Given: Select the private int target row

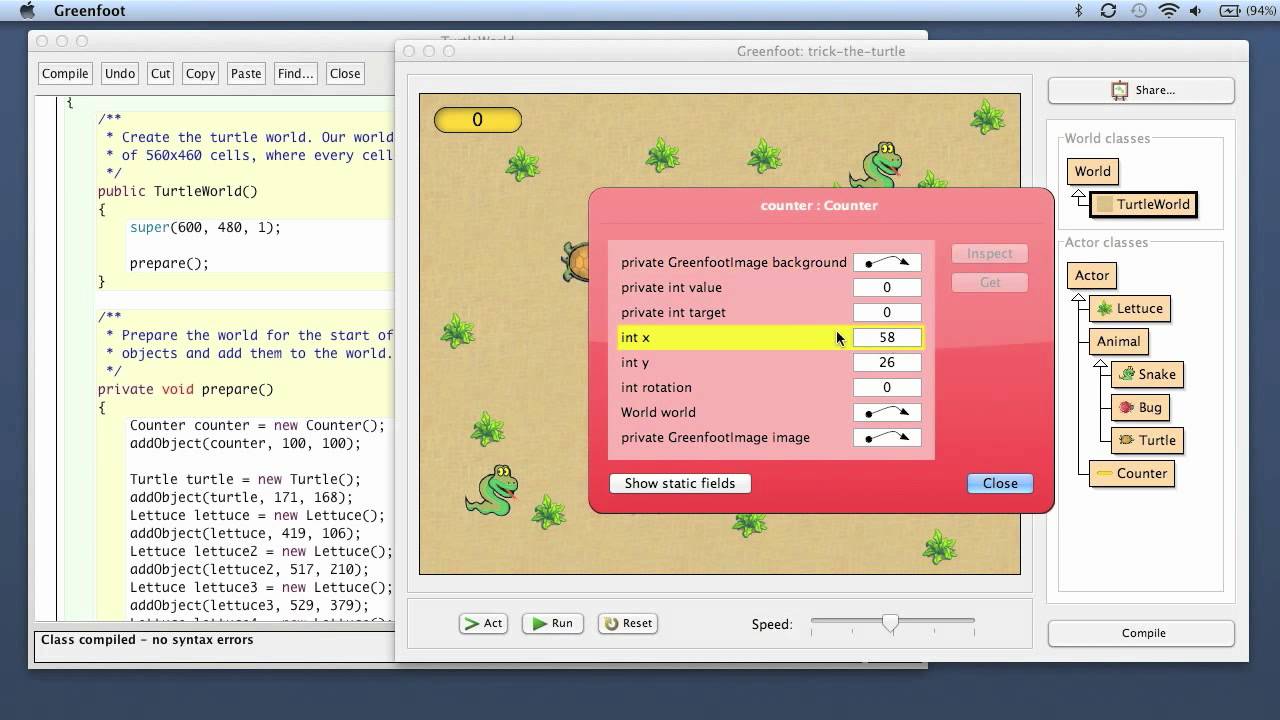Looking at the screenshot, I should coord(770,312).
